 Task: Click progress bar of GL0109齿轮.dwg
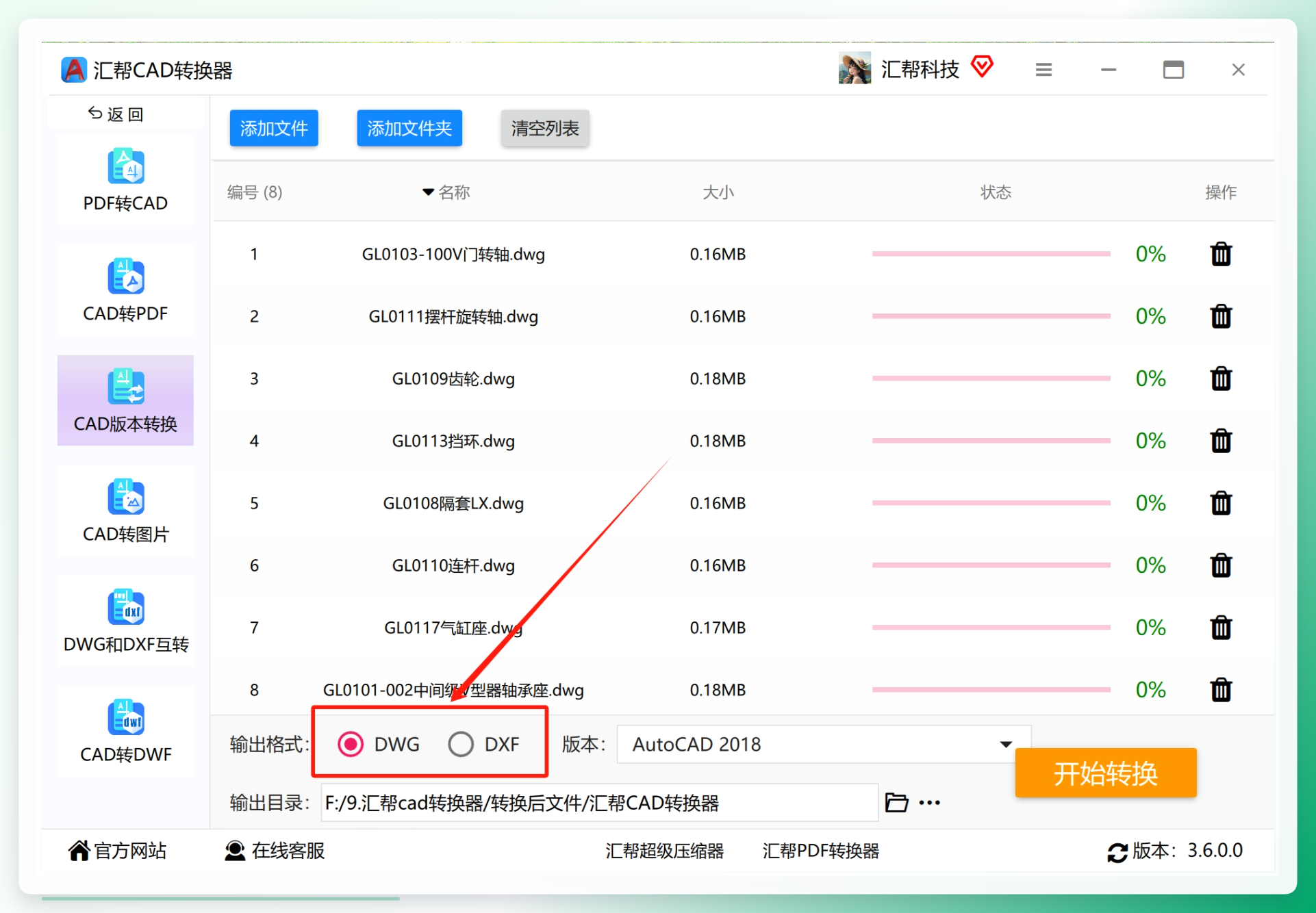coord(991,378)
